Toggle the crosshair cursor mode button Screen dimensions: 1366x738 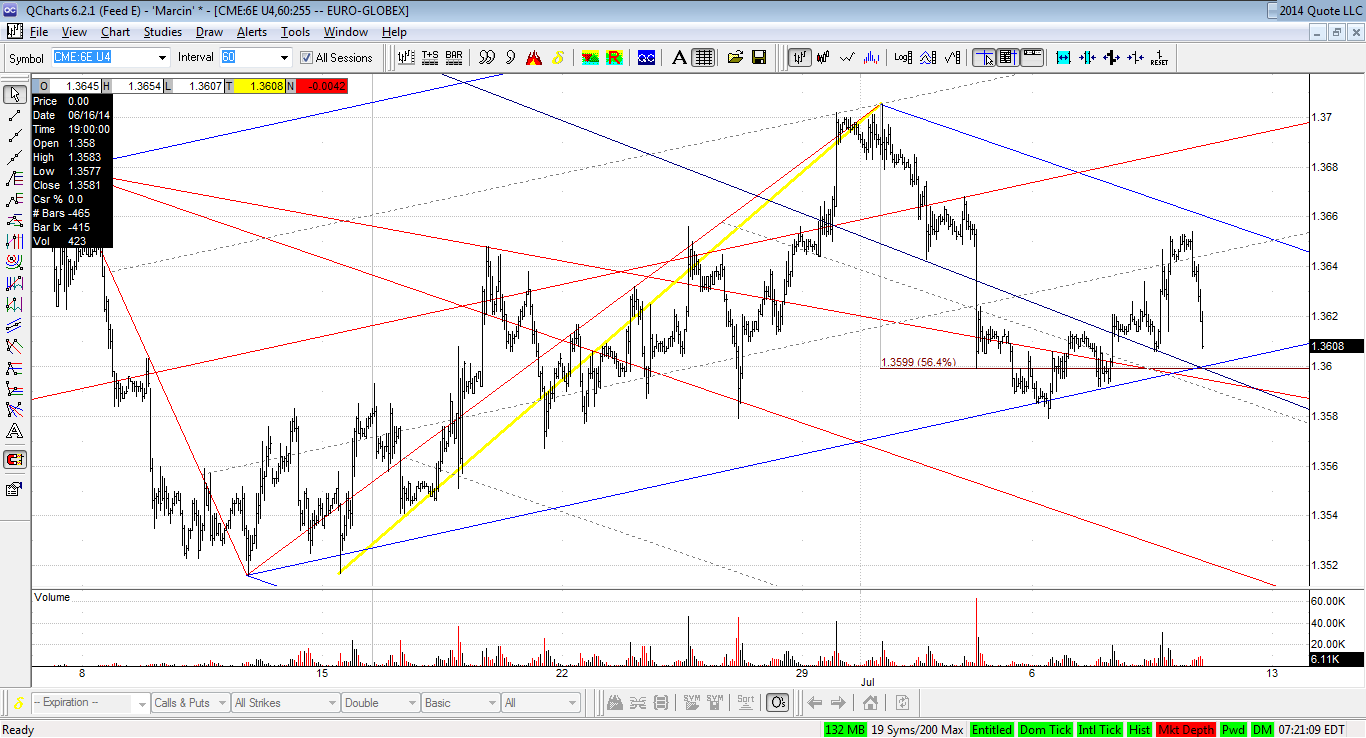point(984,57)
